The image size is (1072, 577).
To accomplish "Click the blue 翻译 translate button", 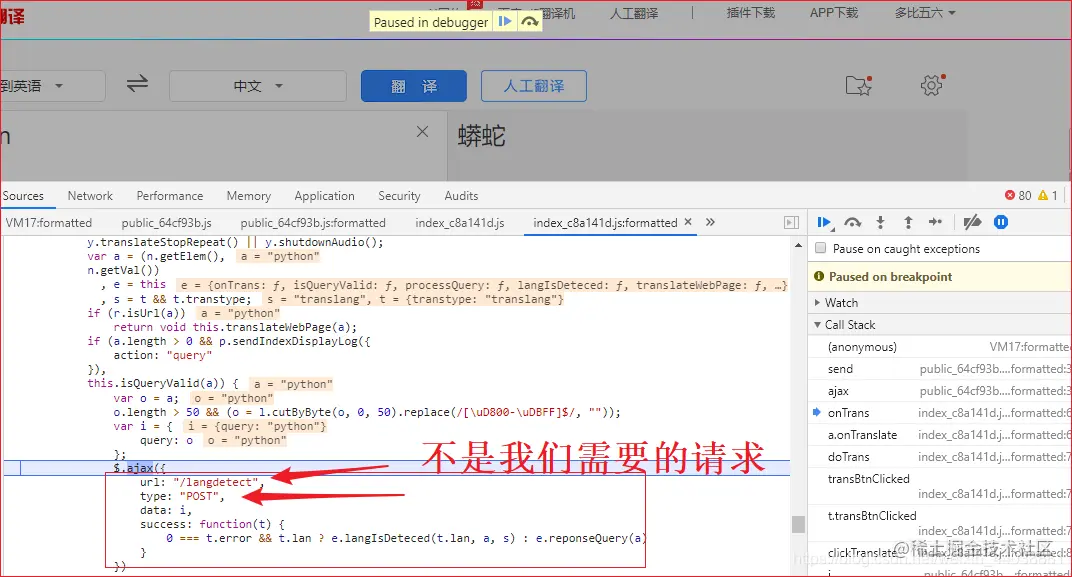I will [413, 86].
